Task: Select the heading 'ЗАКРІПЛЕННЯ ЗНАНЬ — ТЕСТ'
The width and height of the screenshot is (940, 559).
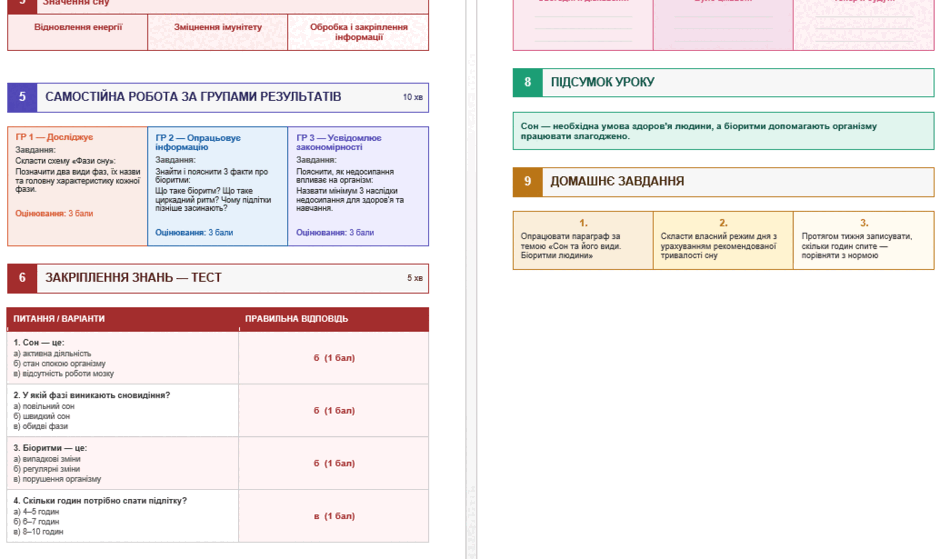Action: click(134, 278)
